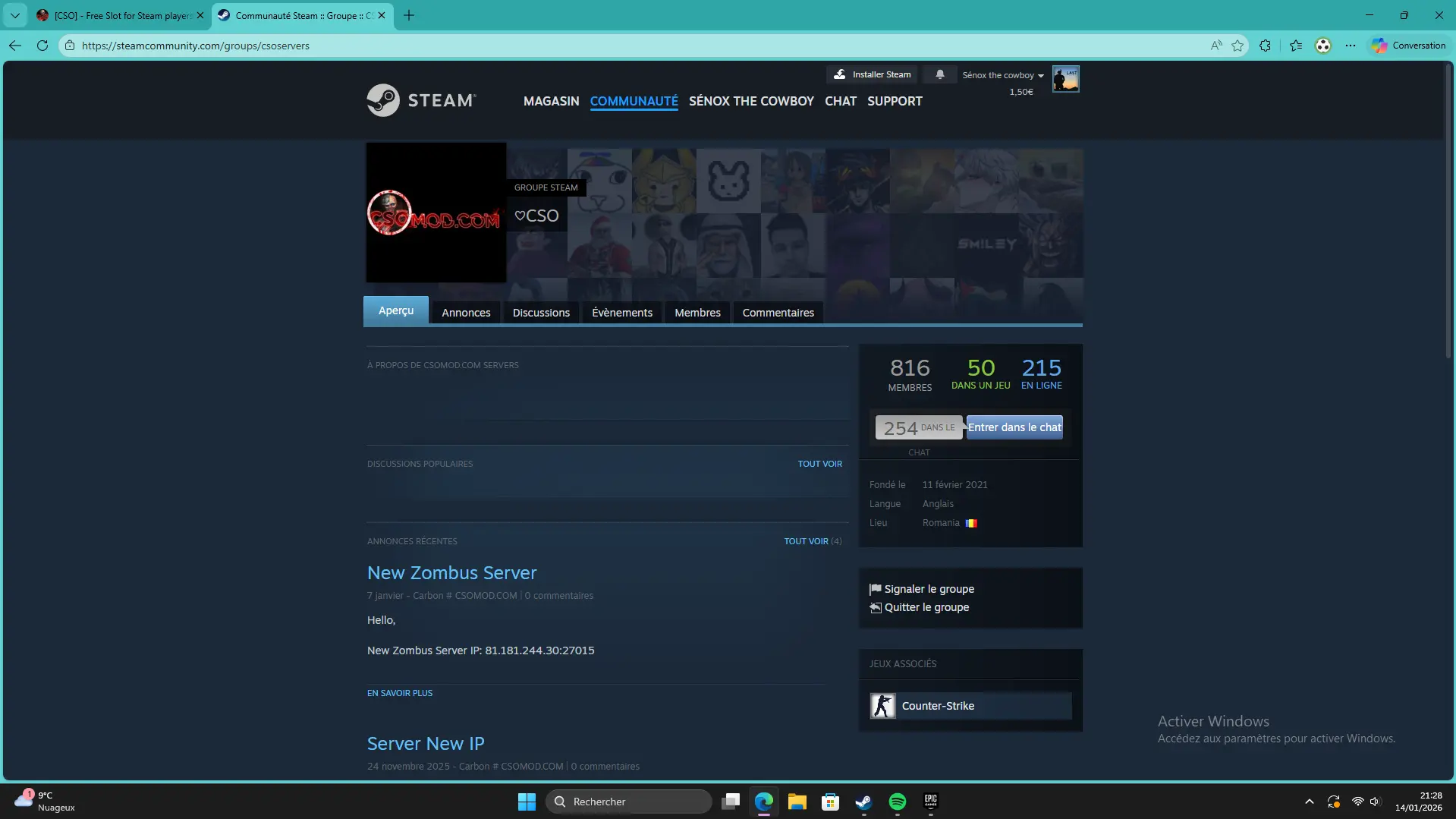1456x819 pixels.
Task: Open the Server New IP announcement
Action: pyautogui.click(x=426, y=744)
